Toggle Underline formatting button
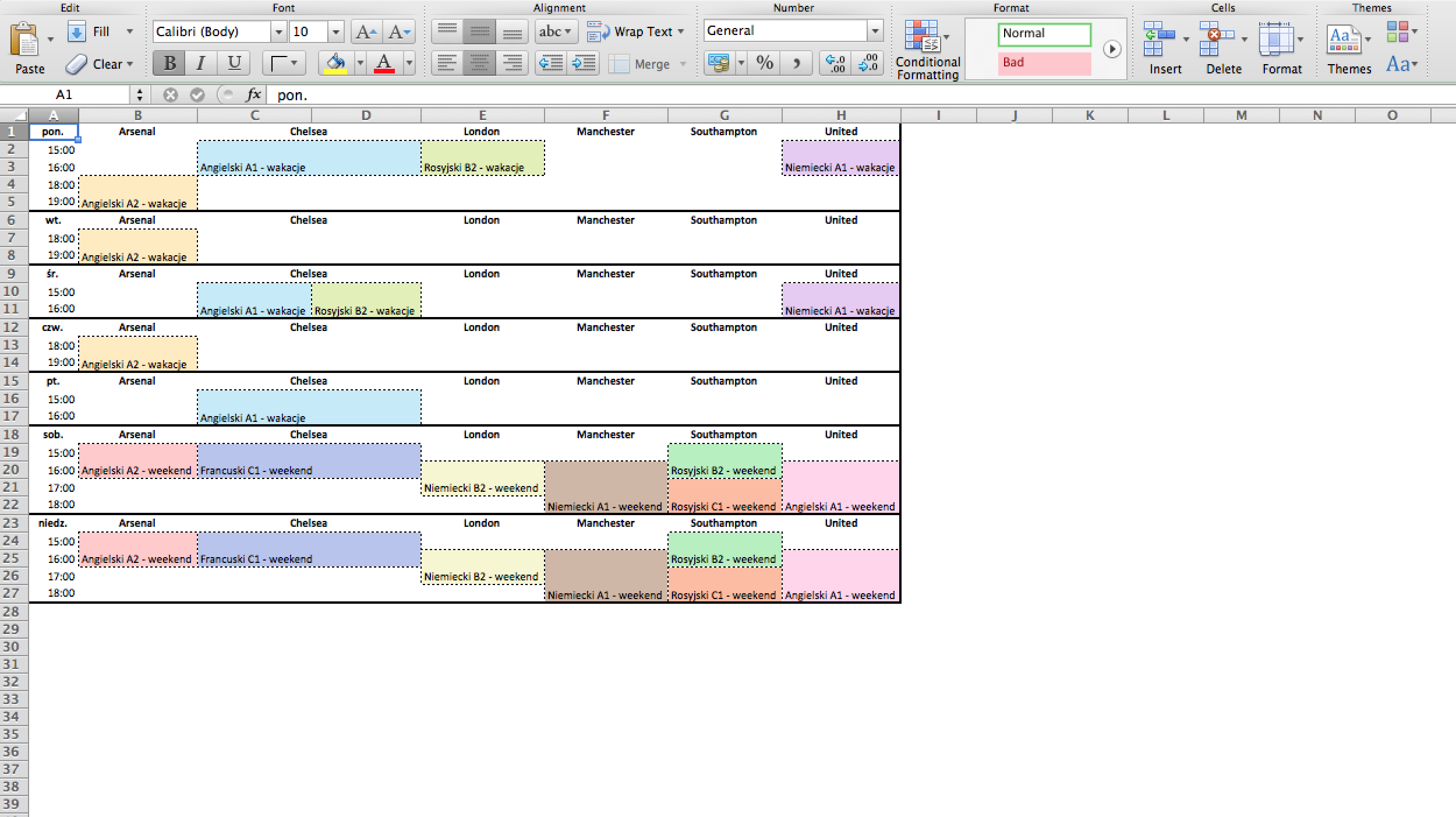 [x=234, y=63]
